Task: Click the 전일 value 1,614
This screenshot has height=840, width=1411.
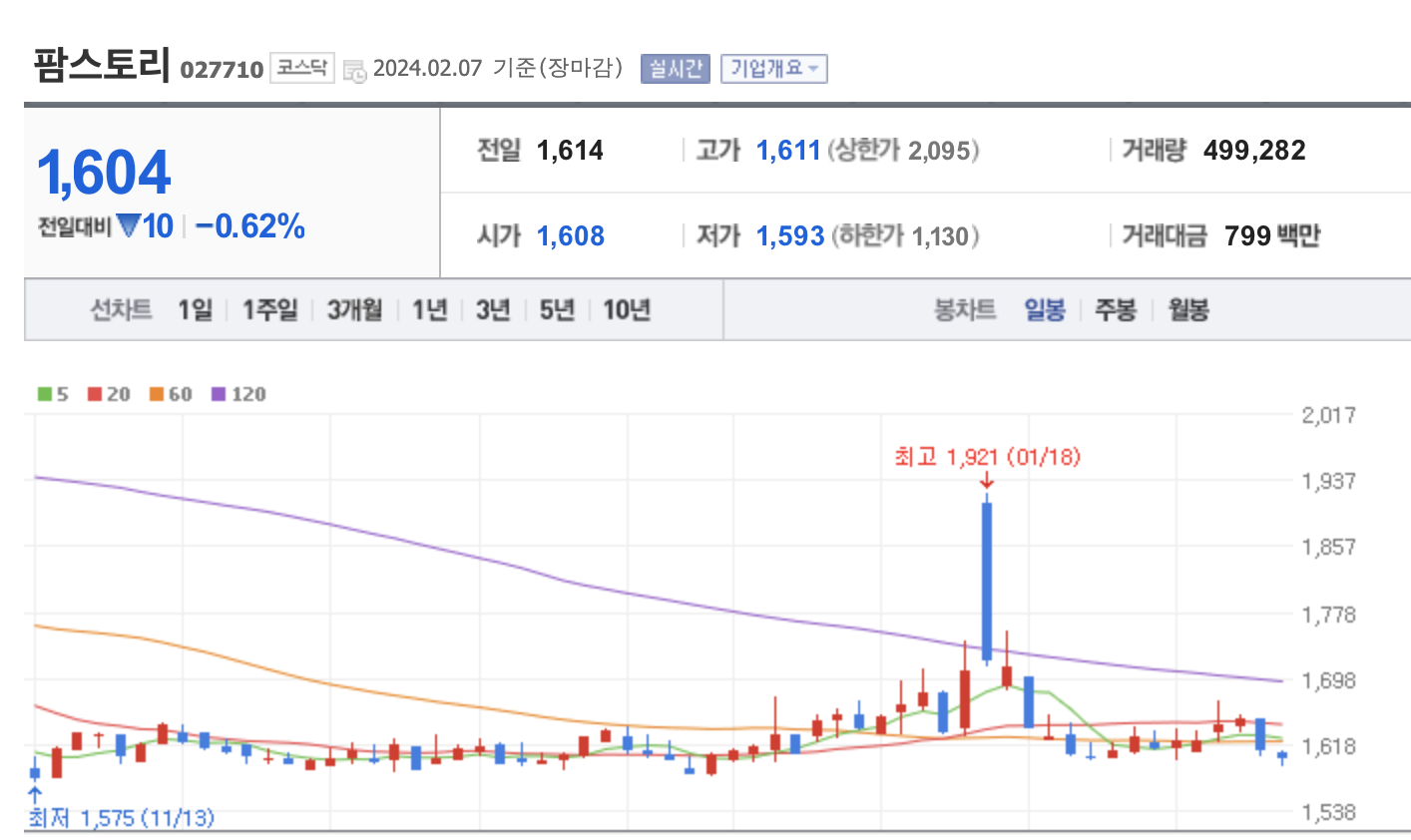Action: point(570,151)
